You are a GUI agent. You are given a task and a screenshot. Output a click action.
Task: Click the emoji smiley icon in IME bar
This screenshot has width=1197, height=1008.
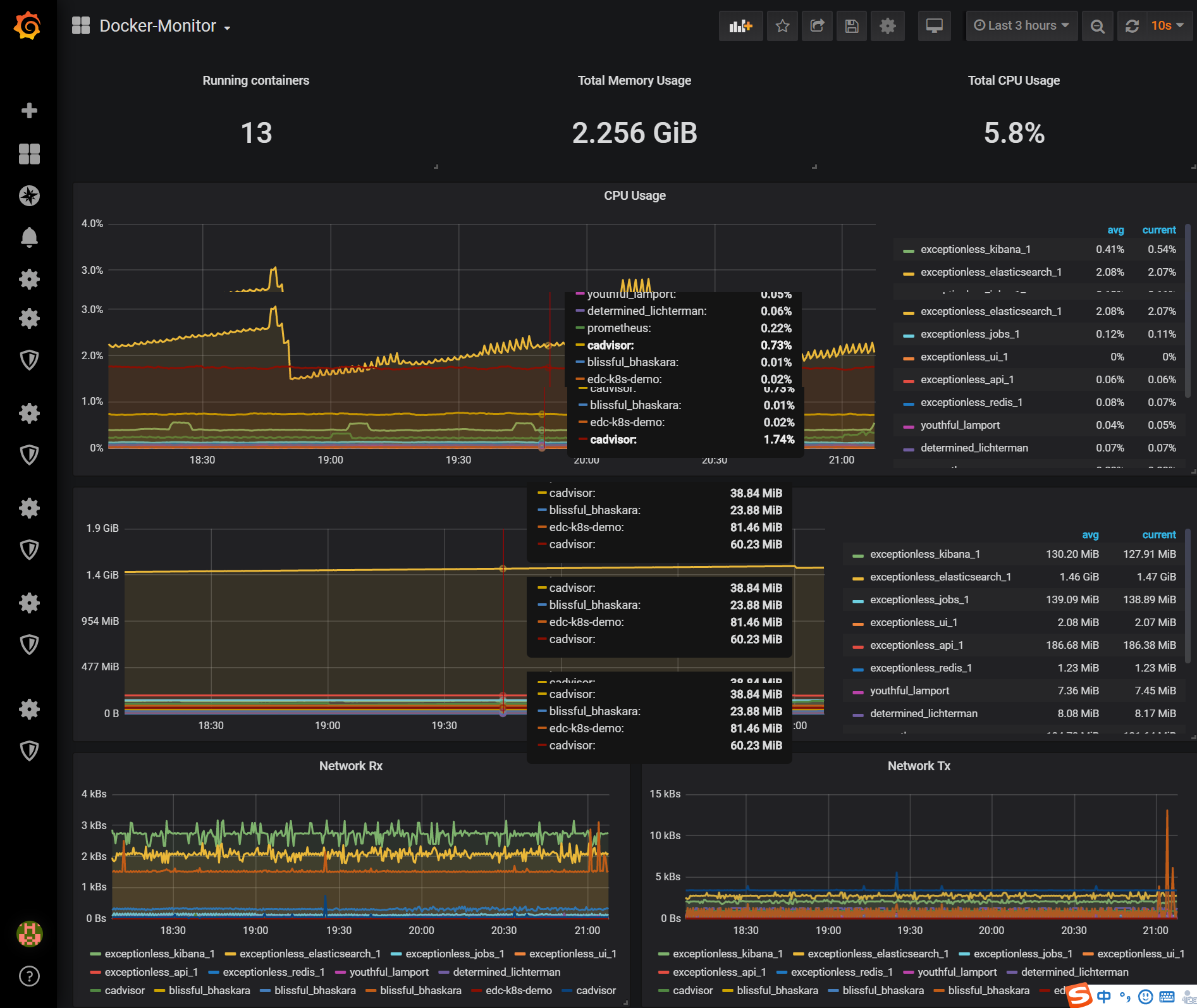coord(1145,997)
